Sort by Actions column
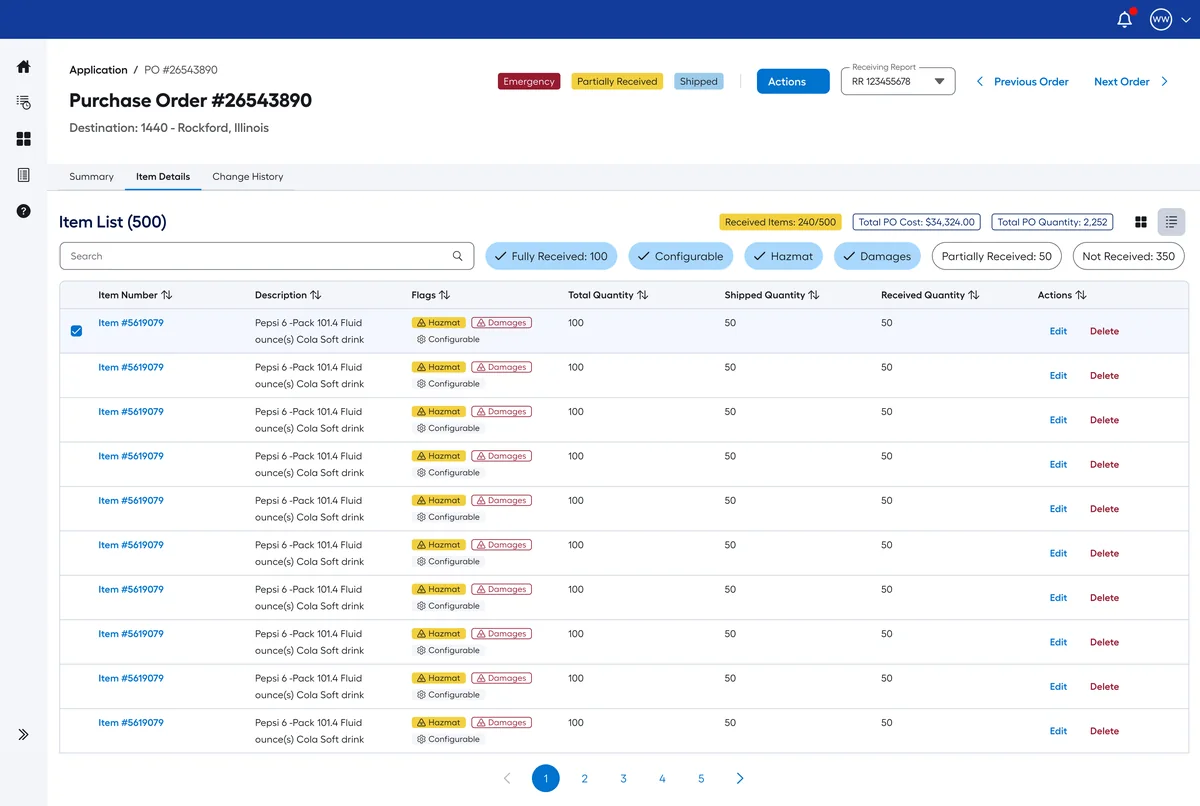 1081,295
